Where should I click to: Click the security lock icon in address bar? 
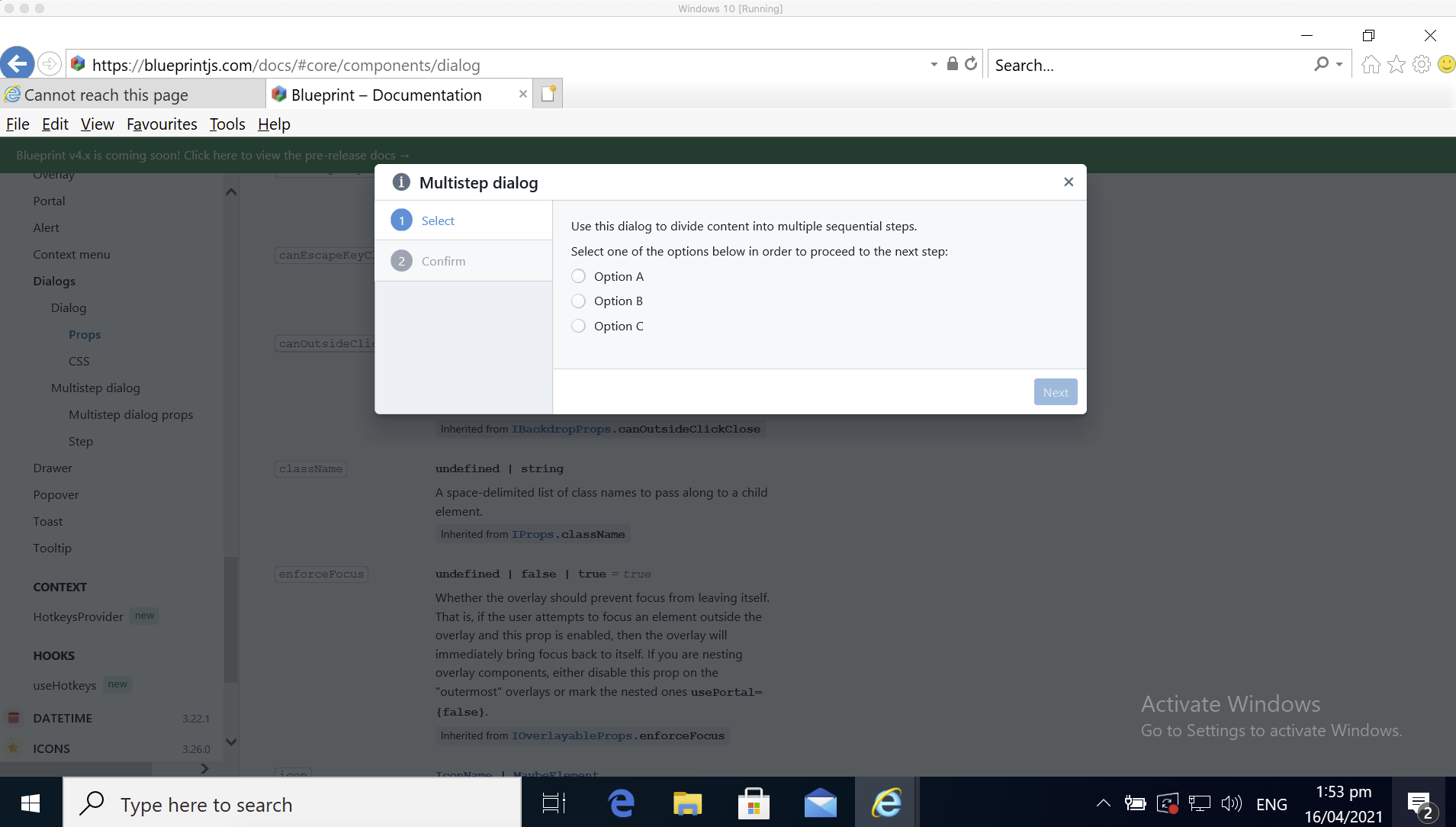pos(952,64)
